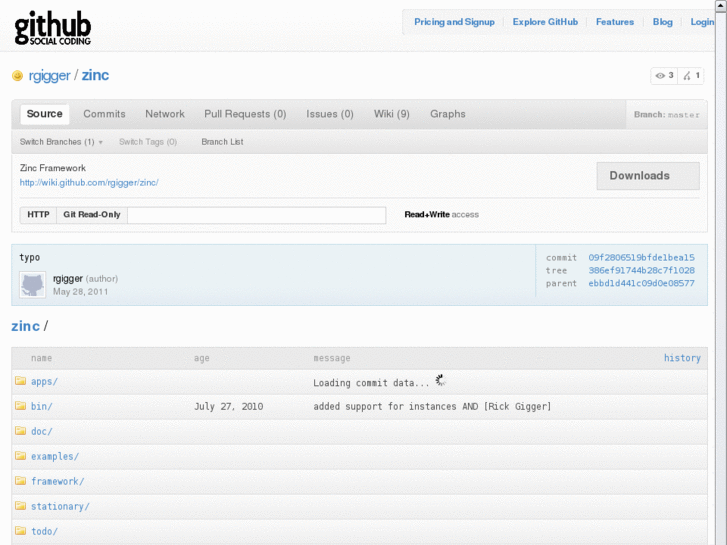
Task: Click the 'July 27, 2010' age cell
Action: pyautogui.click(x=229, y=406)
